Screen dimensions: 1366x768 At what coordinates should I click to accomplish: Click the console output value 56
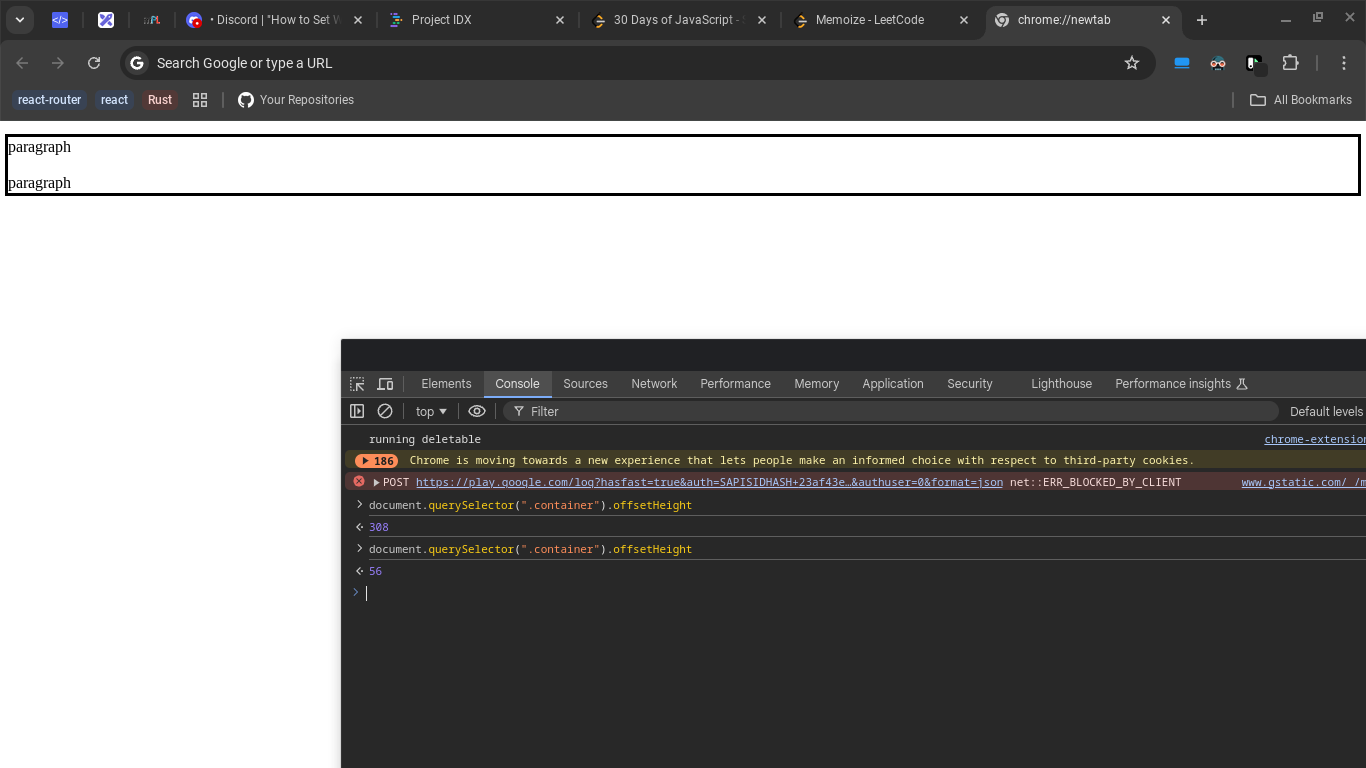point(375,571)
